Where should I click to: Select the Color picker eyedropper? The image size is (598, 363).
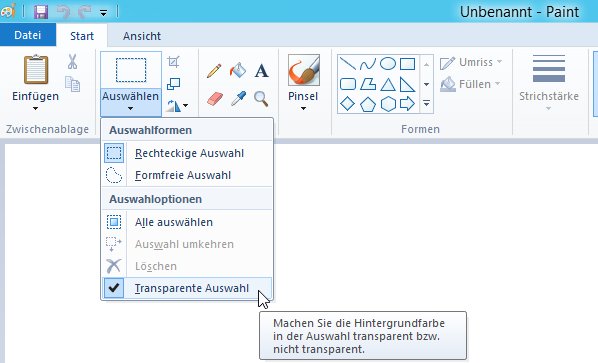point(238,99)
